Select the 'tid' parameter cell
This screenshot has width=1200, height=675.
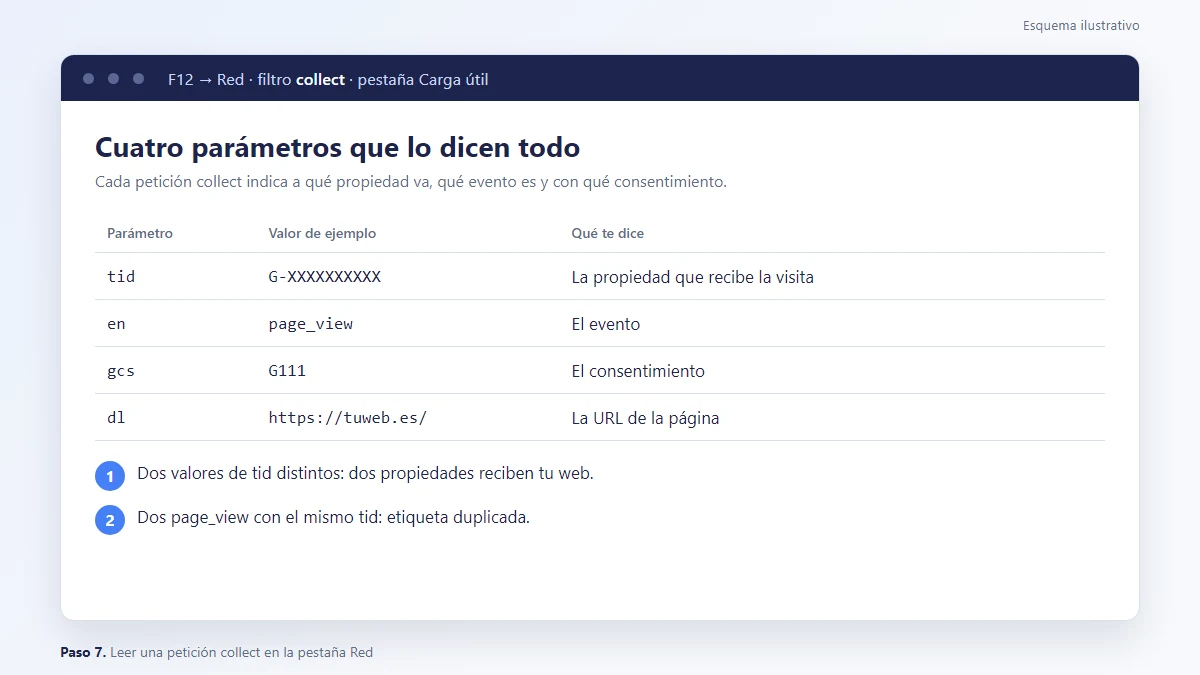pyautogui.click(x=121, y=277)
